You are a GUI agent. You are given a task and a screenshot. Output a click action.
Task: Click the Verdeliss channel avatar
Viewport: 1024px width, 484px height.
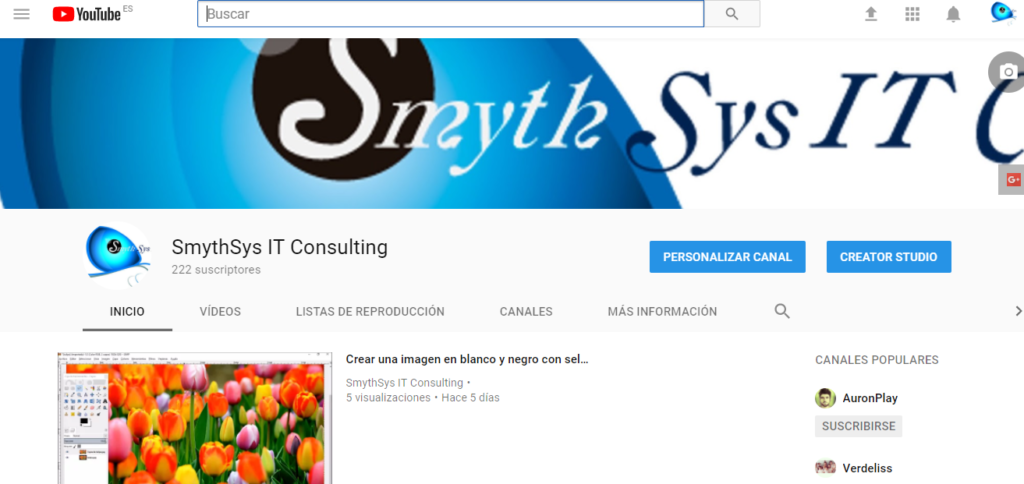click(x=825, y=468)
